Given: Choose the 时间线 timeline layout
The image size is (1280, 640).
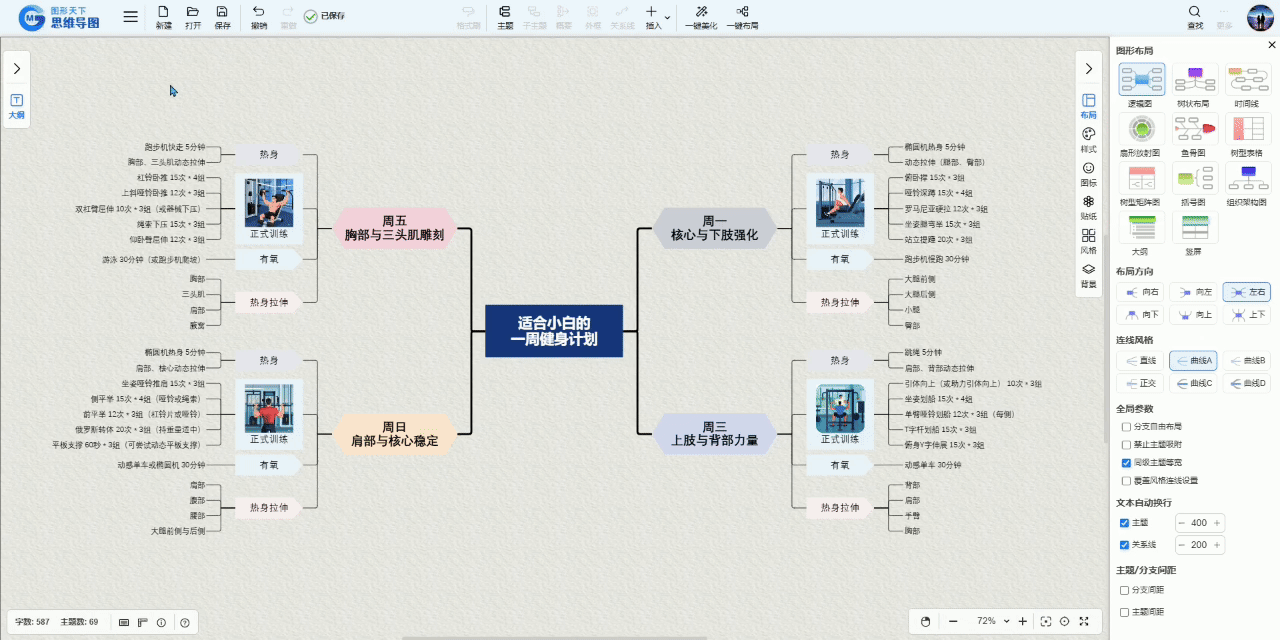Looking at the screenshot, I should pos(1247,79).
